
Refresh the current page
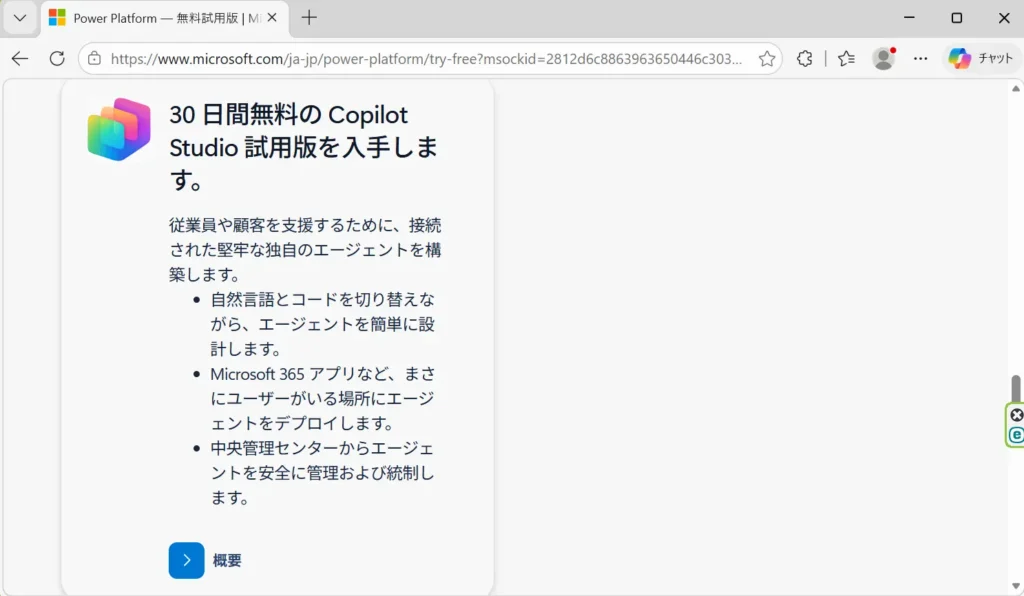point(57,59)
